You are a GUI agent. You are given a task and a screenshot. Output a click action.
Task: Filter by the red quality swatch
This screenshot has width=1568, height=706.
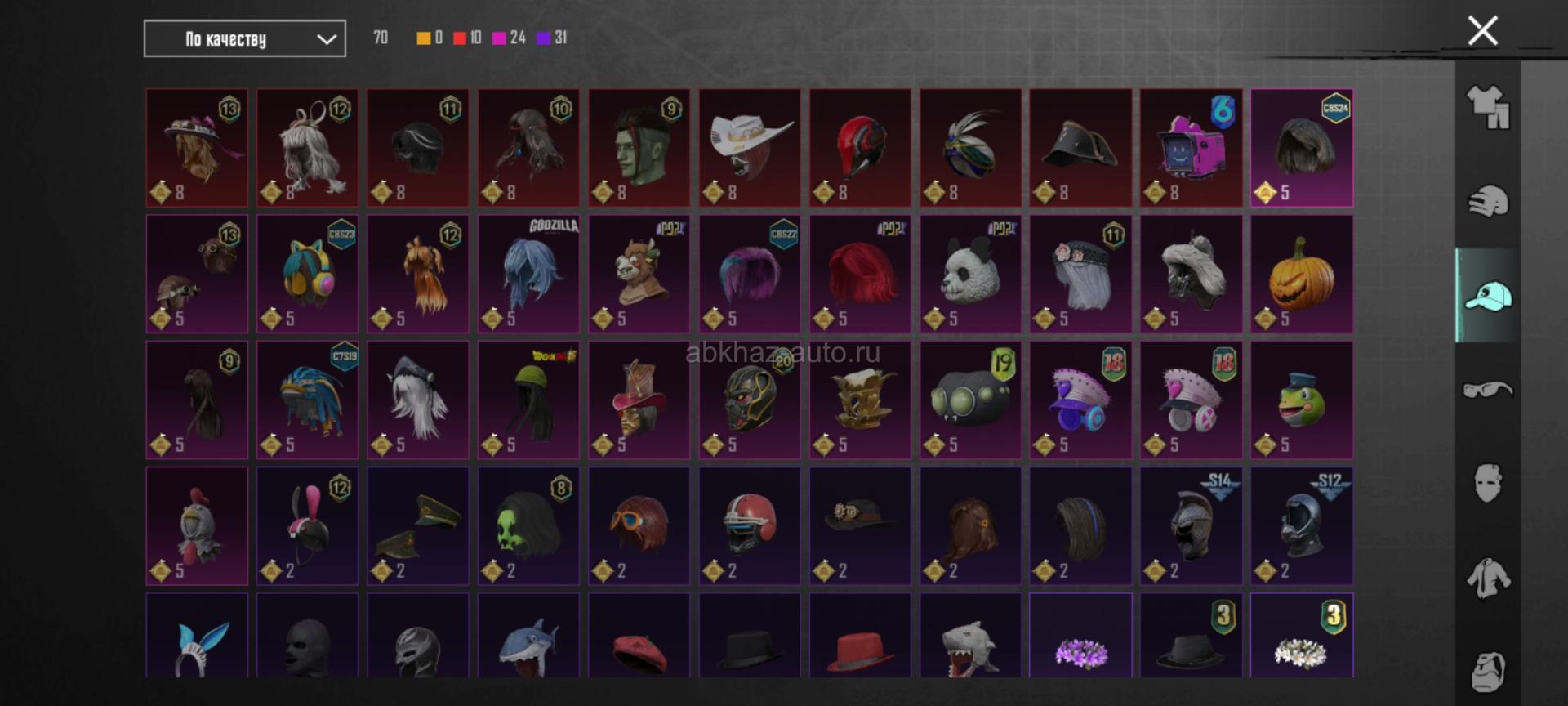tap(460, 38)
